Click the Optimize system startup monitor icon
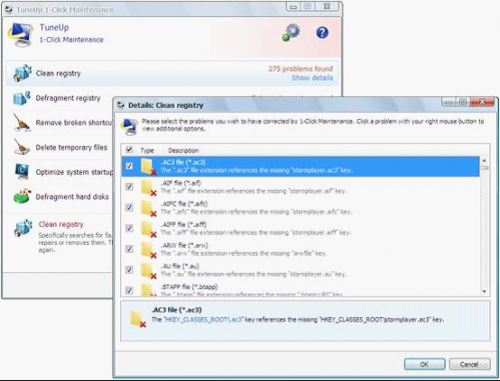Viewport: 500px width, 381px height. point(22,172)
